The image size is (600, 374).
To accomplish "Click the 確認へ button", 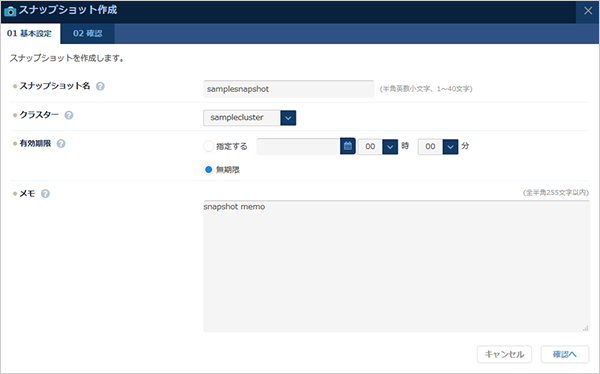I will (x=565, y=354).
